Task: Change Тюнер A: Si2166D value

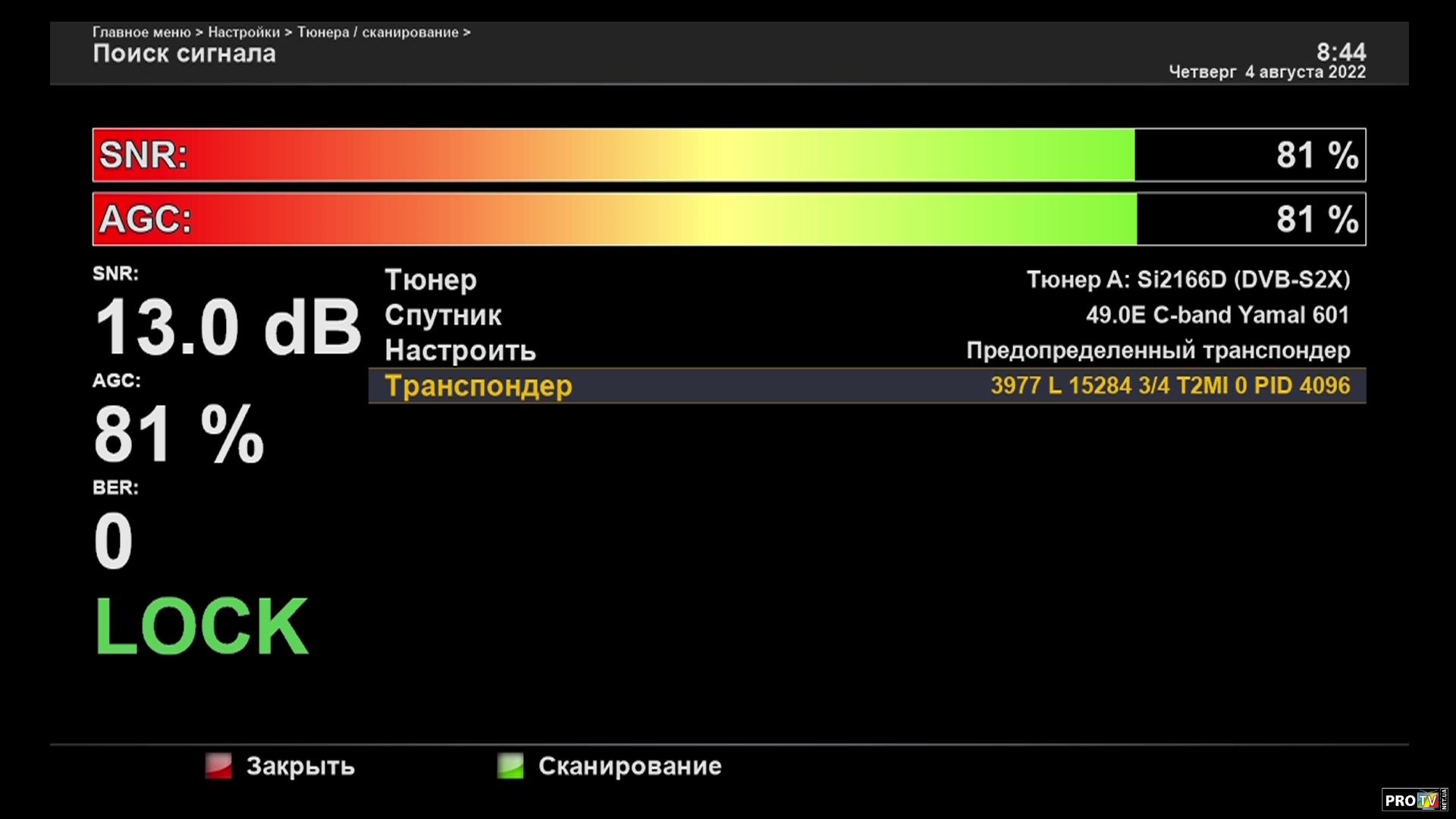Action: 1188,280
